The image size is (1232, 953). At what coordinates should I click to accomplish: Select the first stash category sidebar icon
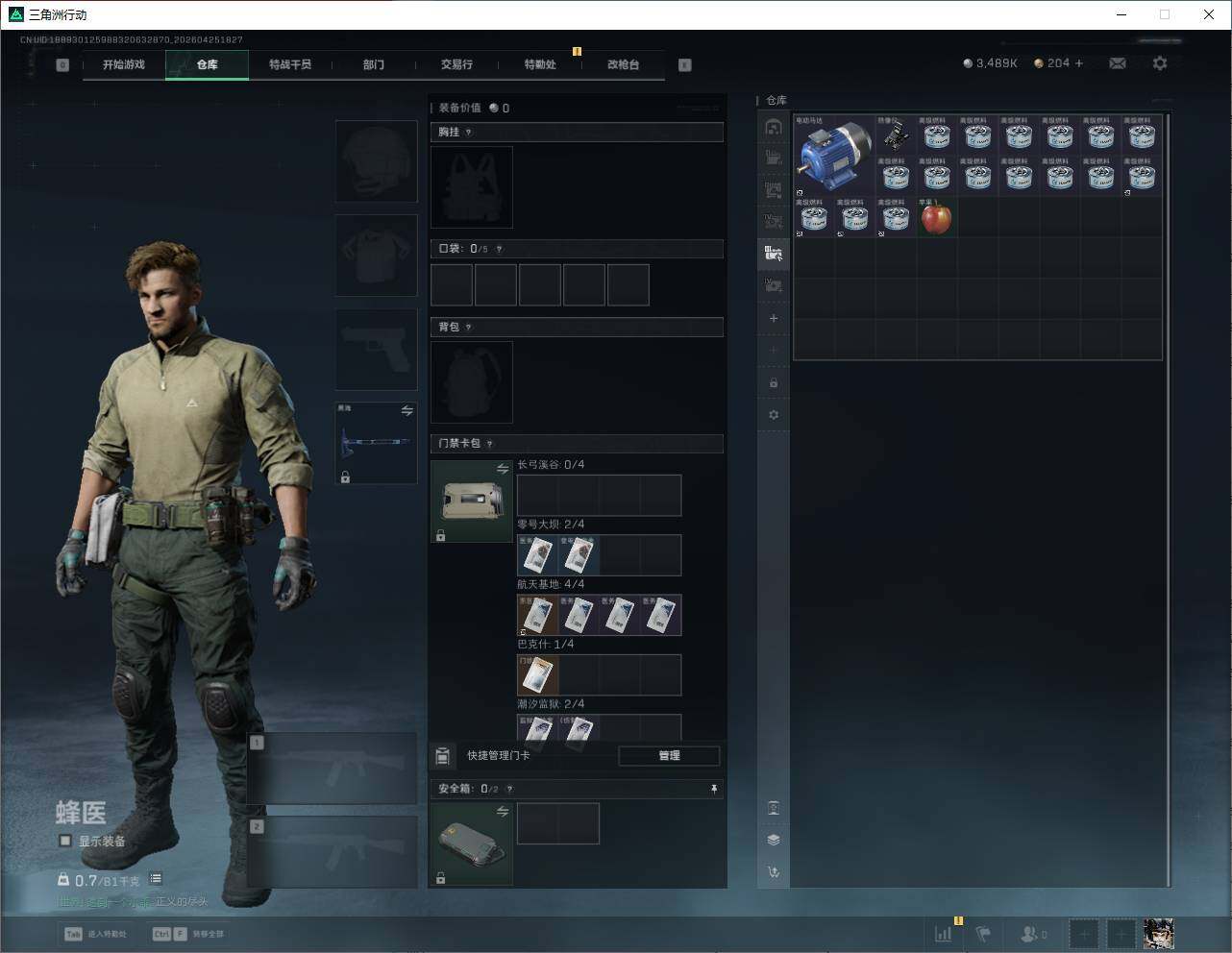[774, 127]
